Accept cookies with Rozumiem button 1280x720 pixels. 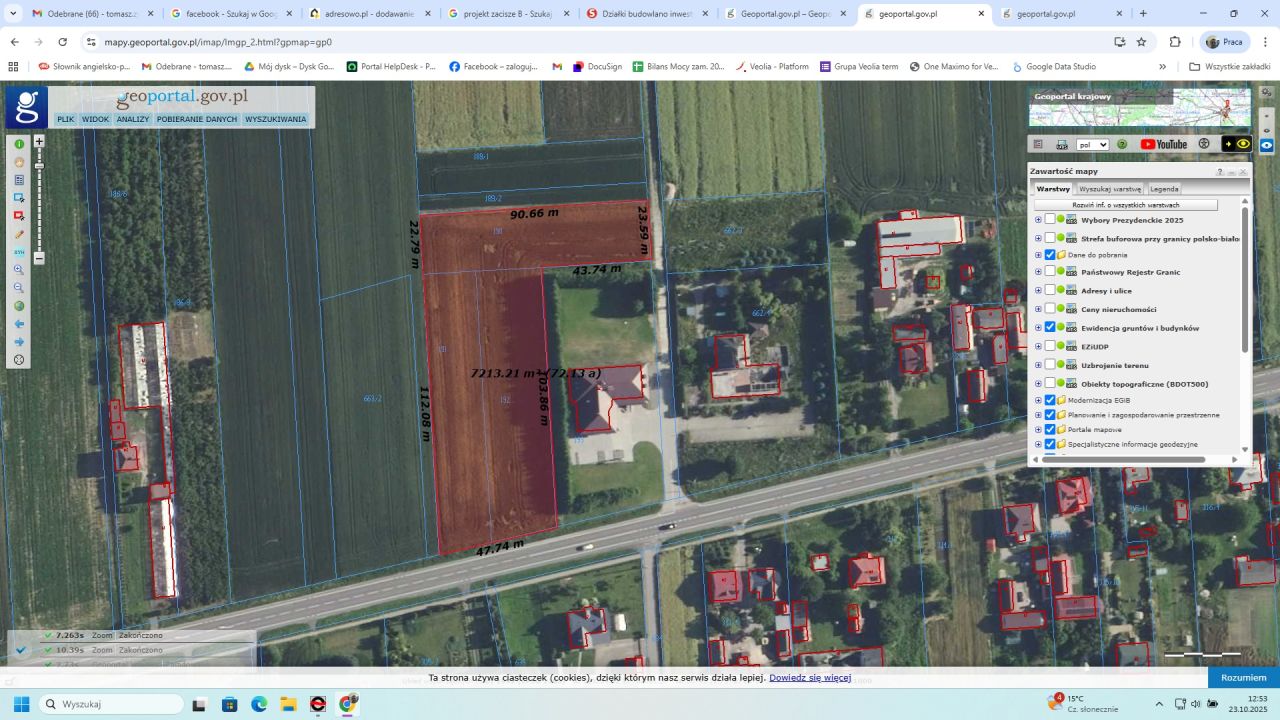click(x=1244, y=677)
